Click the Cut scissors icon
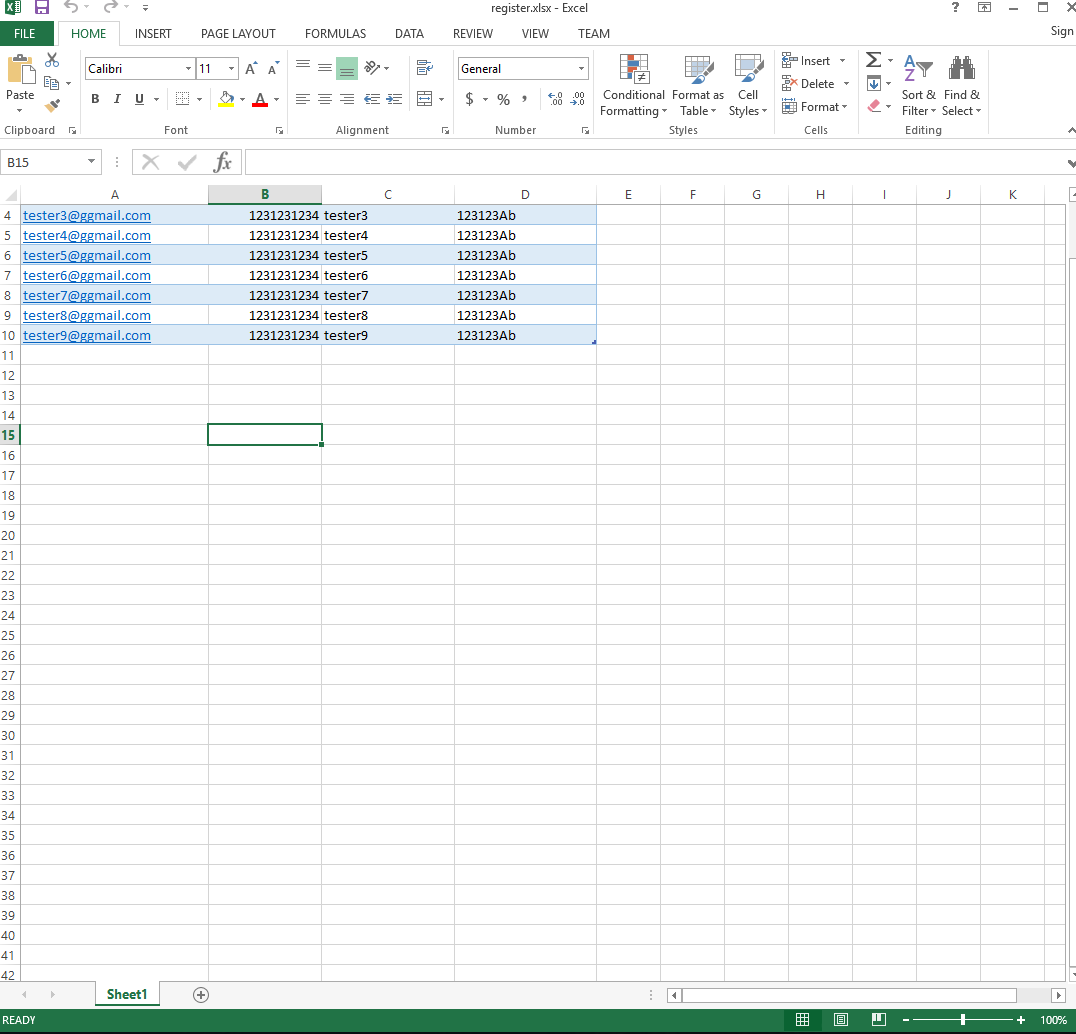 (x=52, y=61)
